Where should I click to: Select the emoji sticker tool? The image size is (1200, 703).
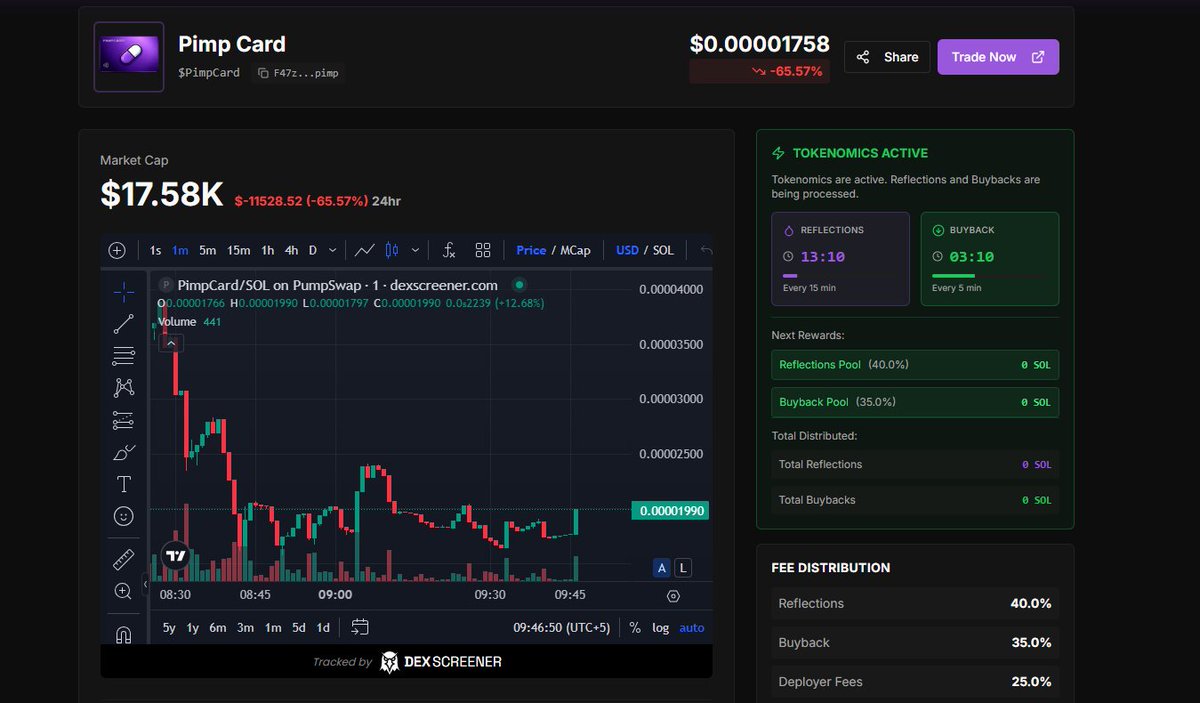point(123,515)
